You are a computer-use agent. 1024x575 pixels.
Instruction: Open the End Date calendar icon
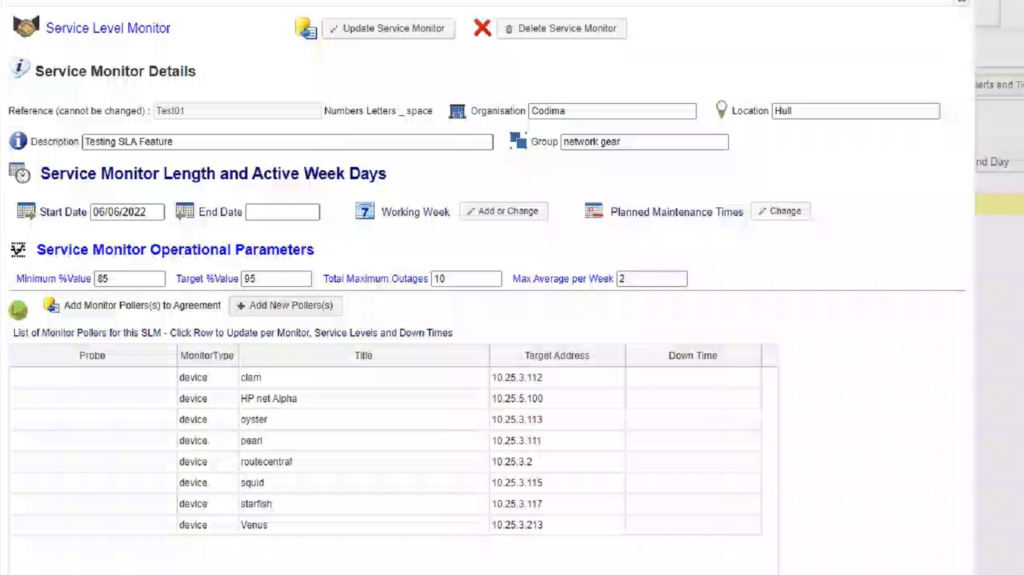[185, 211]
